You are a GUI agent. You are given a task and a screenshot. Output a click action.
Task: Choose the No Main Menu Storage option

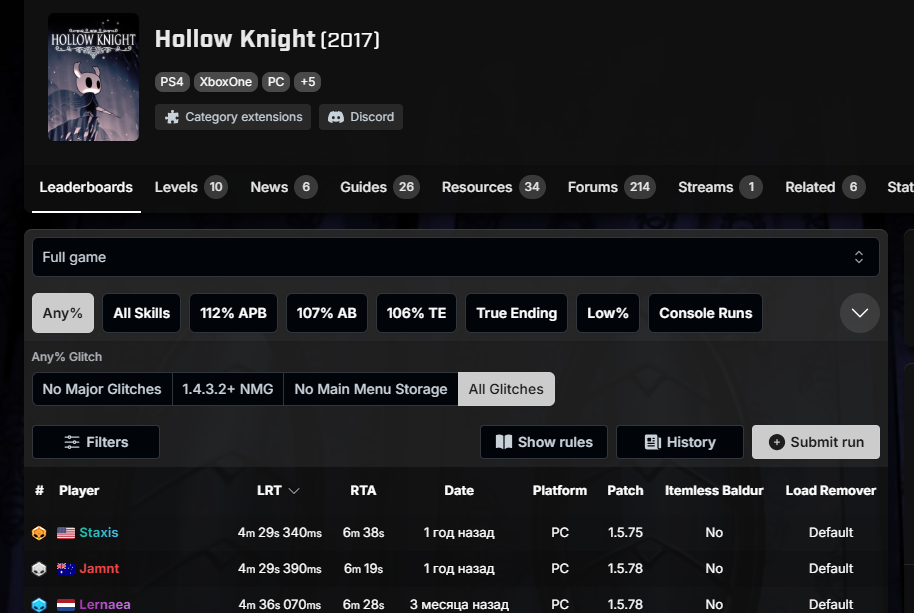[x=371, y=389]
